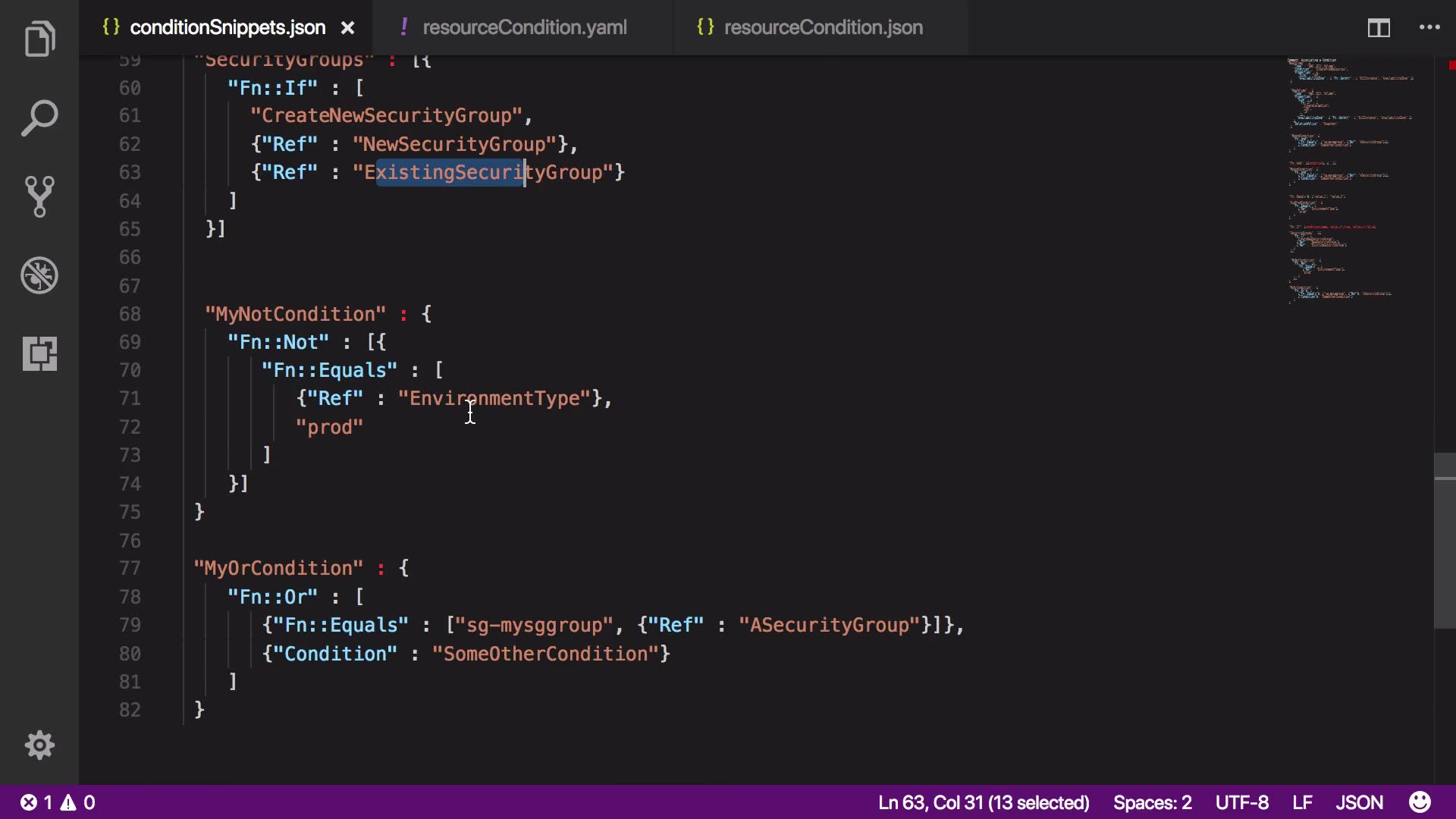Screen dimensions: 1456x819
Task: Click the feedback smiley icon
Action: 1420,802
